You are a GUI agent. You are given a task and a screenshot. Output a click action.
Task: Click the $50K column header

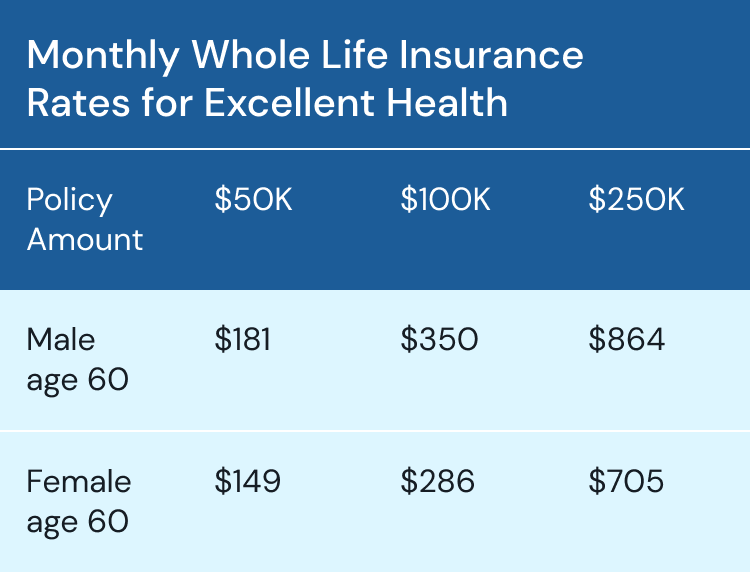click(253, 199)
